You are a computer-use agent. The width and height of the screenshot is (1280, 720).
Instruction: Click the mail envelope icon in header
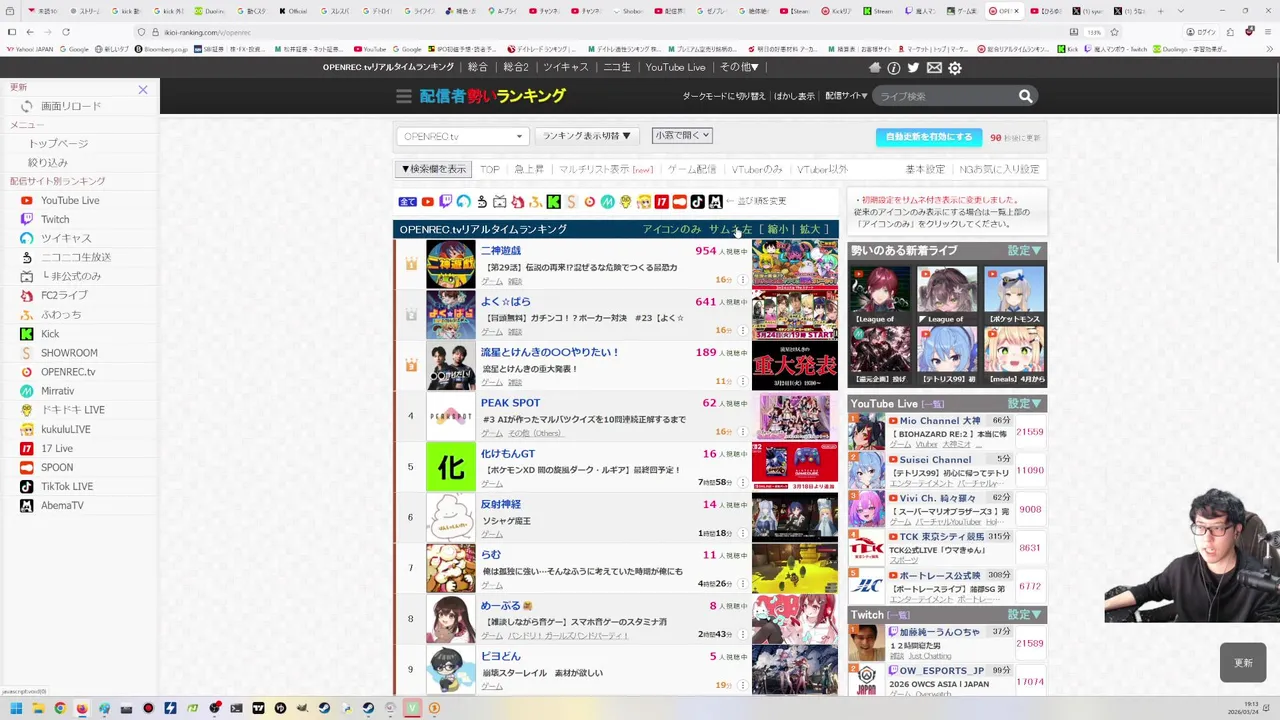coord(934,68)
